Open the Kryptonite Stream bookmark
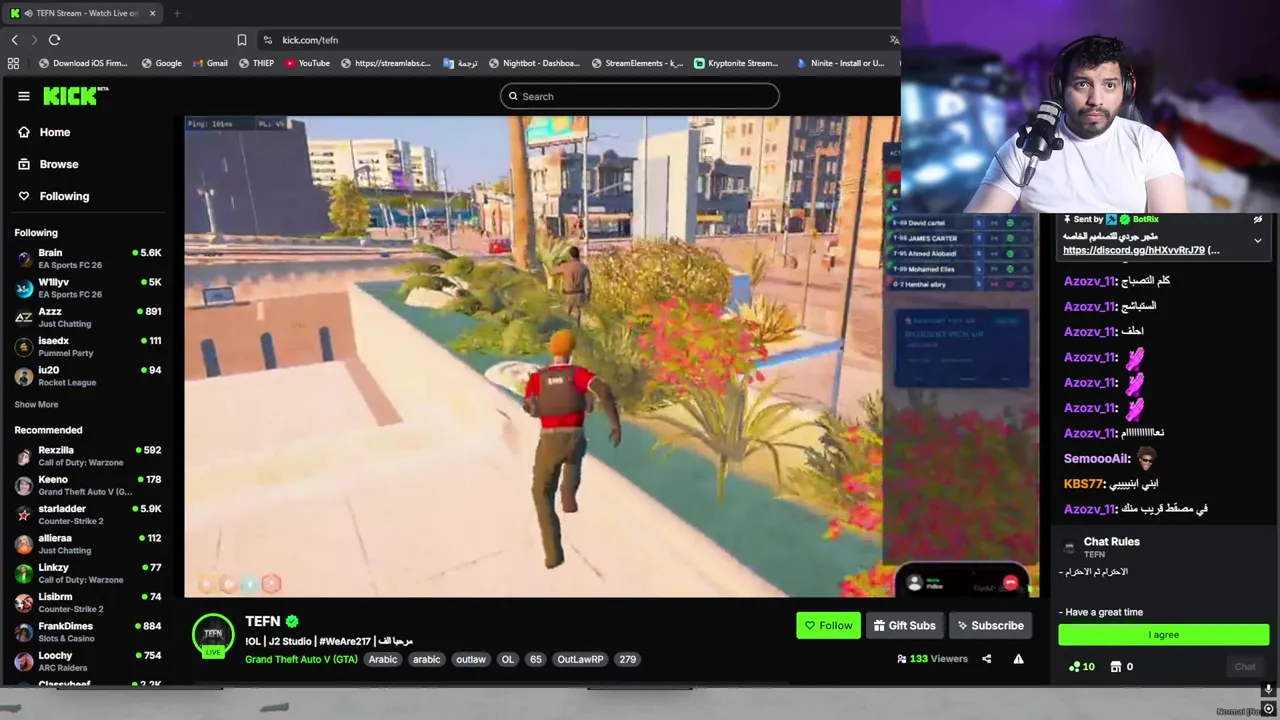The width and height of the screenshot is (1280, 720). point(736,63)
